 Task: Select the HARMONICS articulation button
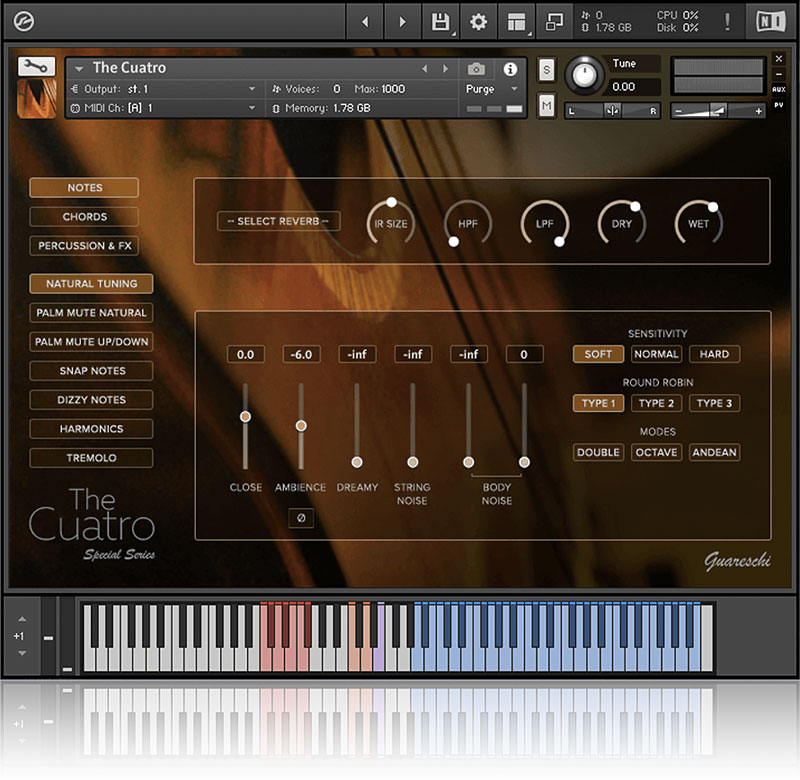click(x=91, y=429)
